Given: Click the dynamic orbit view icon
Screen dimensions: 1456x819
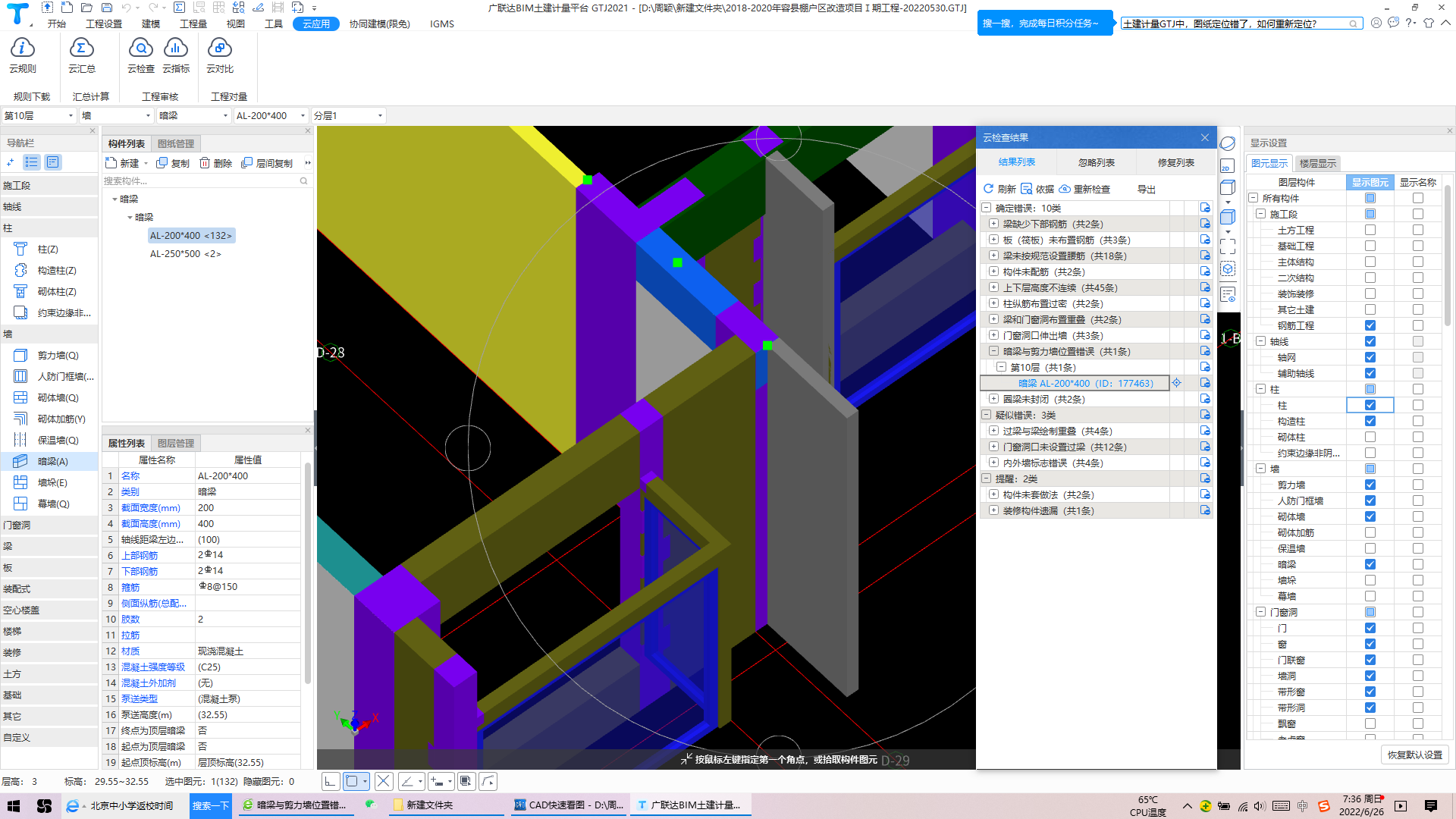Looking at the screenshot, I should coord(1228,143).
